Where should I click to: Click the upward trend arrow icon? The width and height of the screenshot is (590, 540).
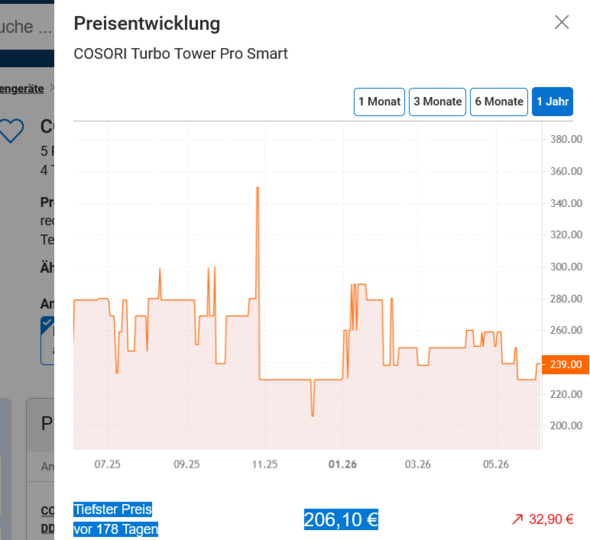pyautogui.click(x=517, y=520)
